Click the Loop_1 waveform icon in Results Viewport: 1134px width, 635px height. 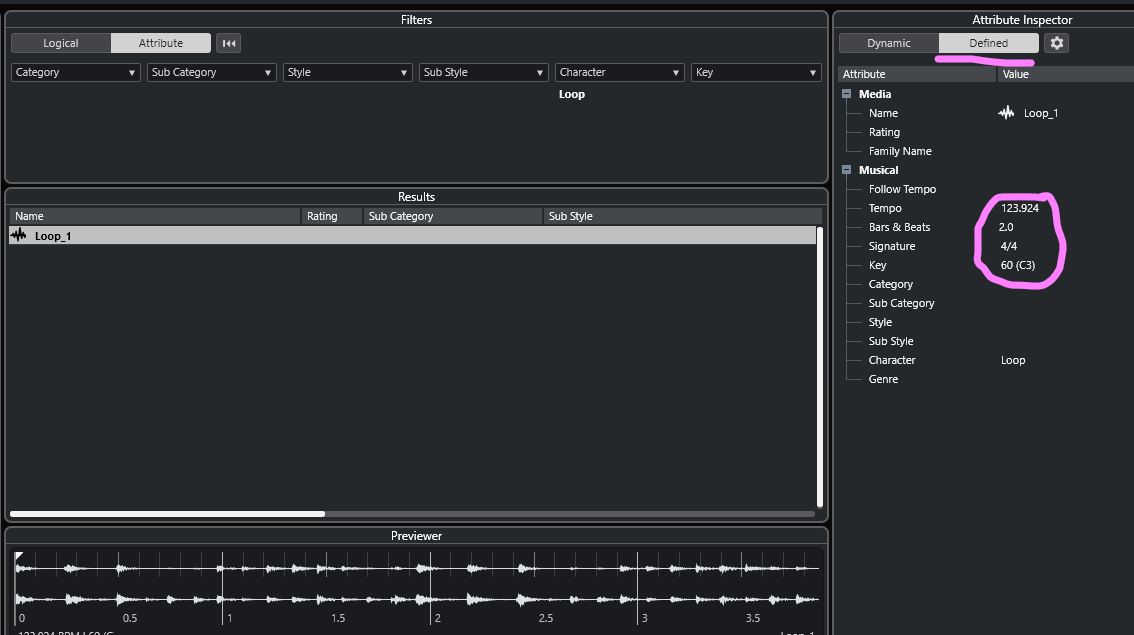click(19, 235)
